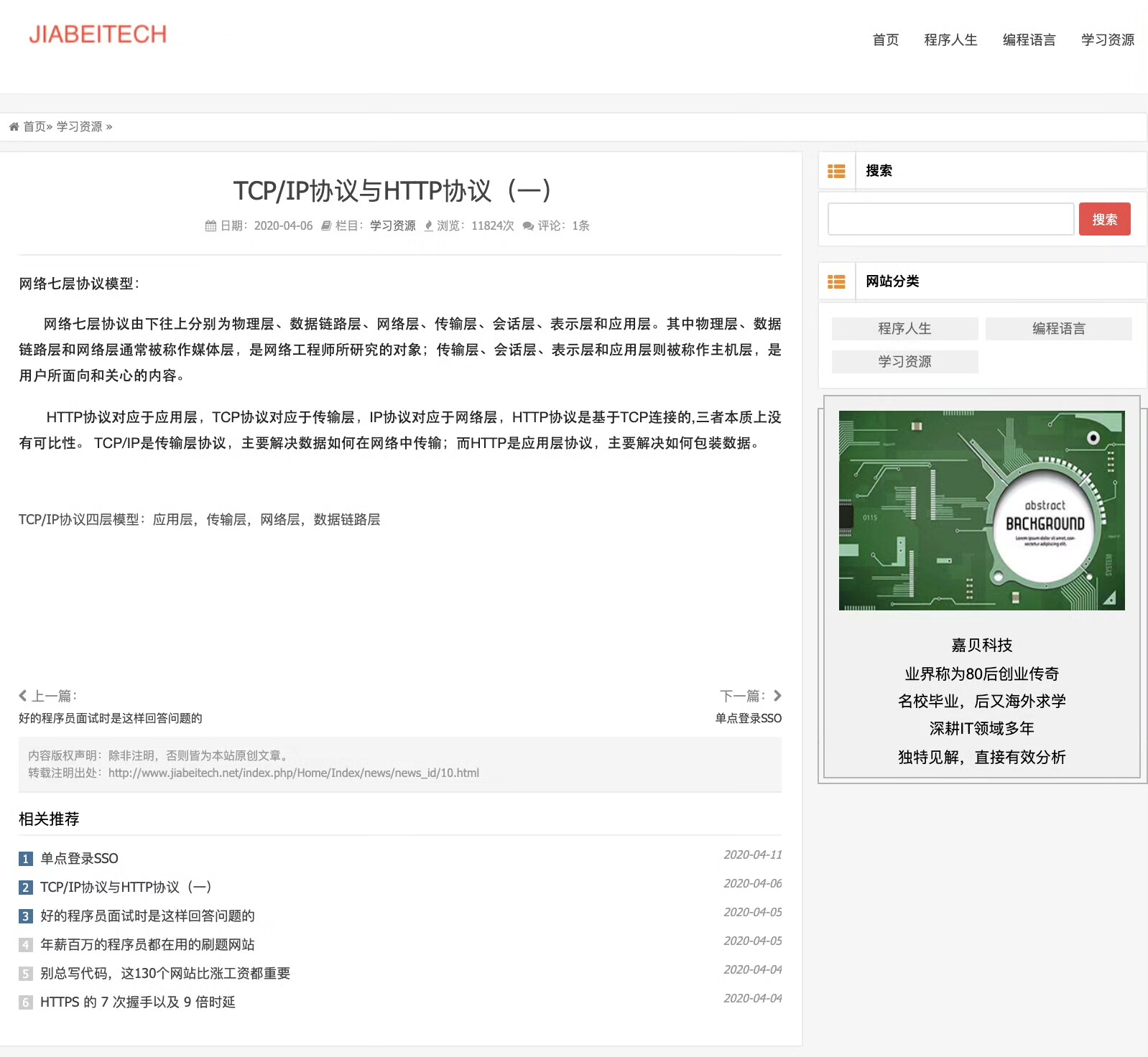Image resolution: width=1148 pixels, height=1057 pixels.
Task: Click the 学习资源 category link under the title
Action: (393, 225)
